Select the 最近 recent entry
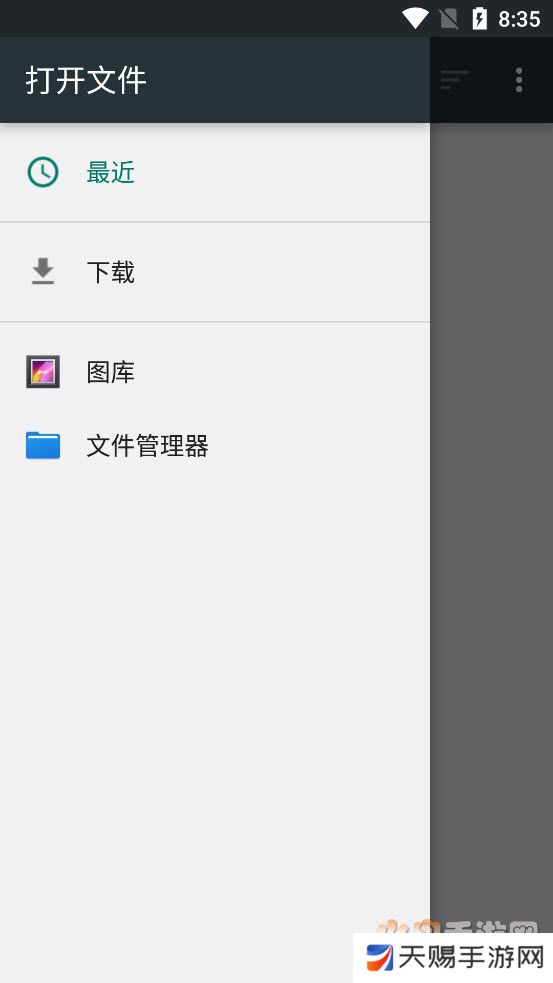 tap(214, 172)
